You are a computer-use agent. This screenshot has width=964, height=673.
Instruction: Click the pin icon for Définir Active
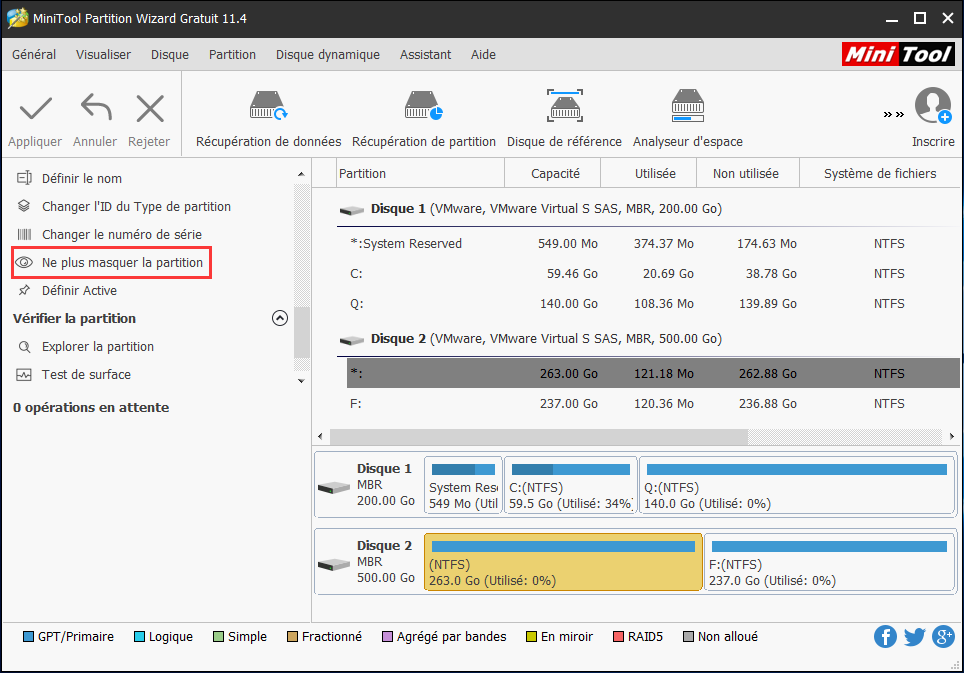pos(24,290)
